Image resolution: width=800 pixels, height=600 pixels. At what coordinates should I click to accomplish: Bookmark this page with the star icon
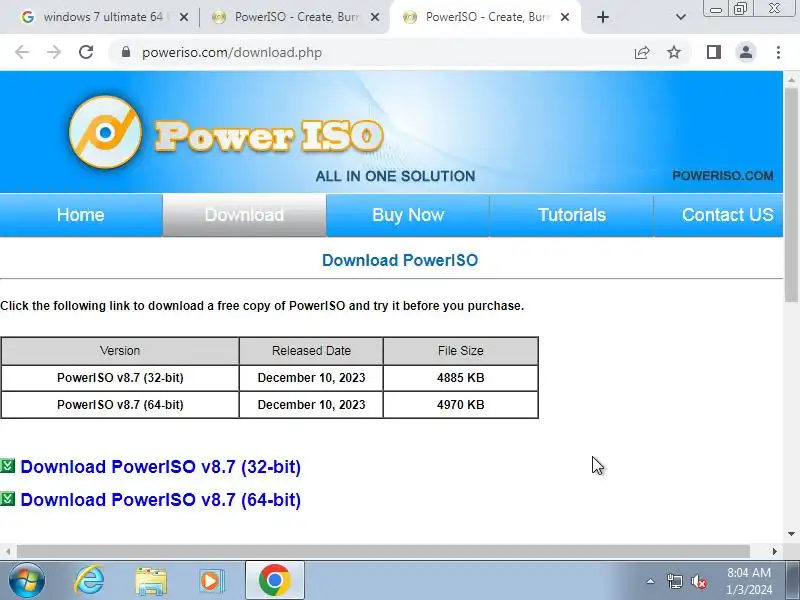(674, 52)
